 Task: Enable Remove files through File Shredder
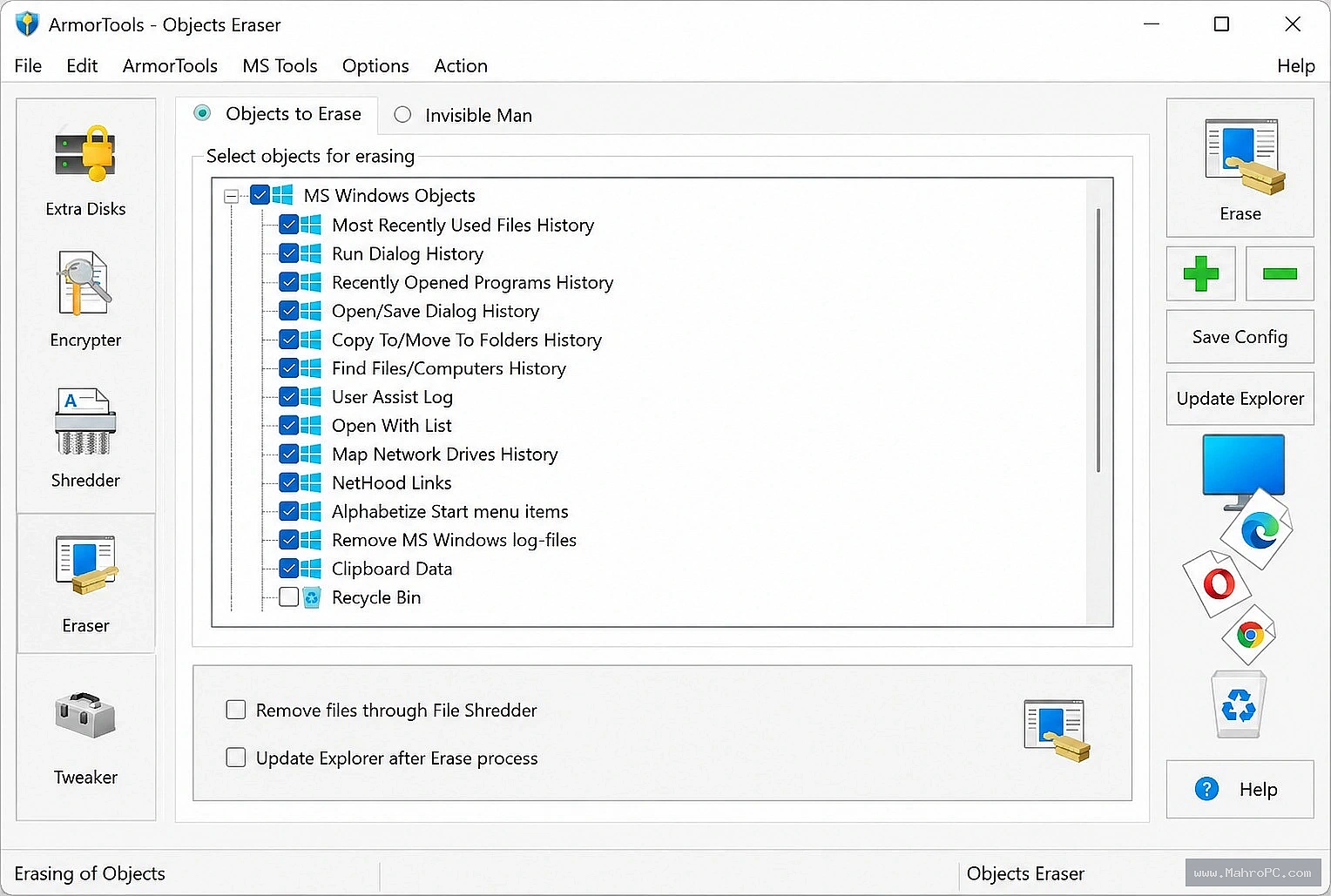point(236,710)
